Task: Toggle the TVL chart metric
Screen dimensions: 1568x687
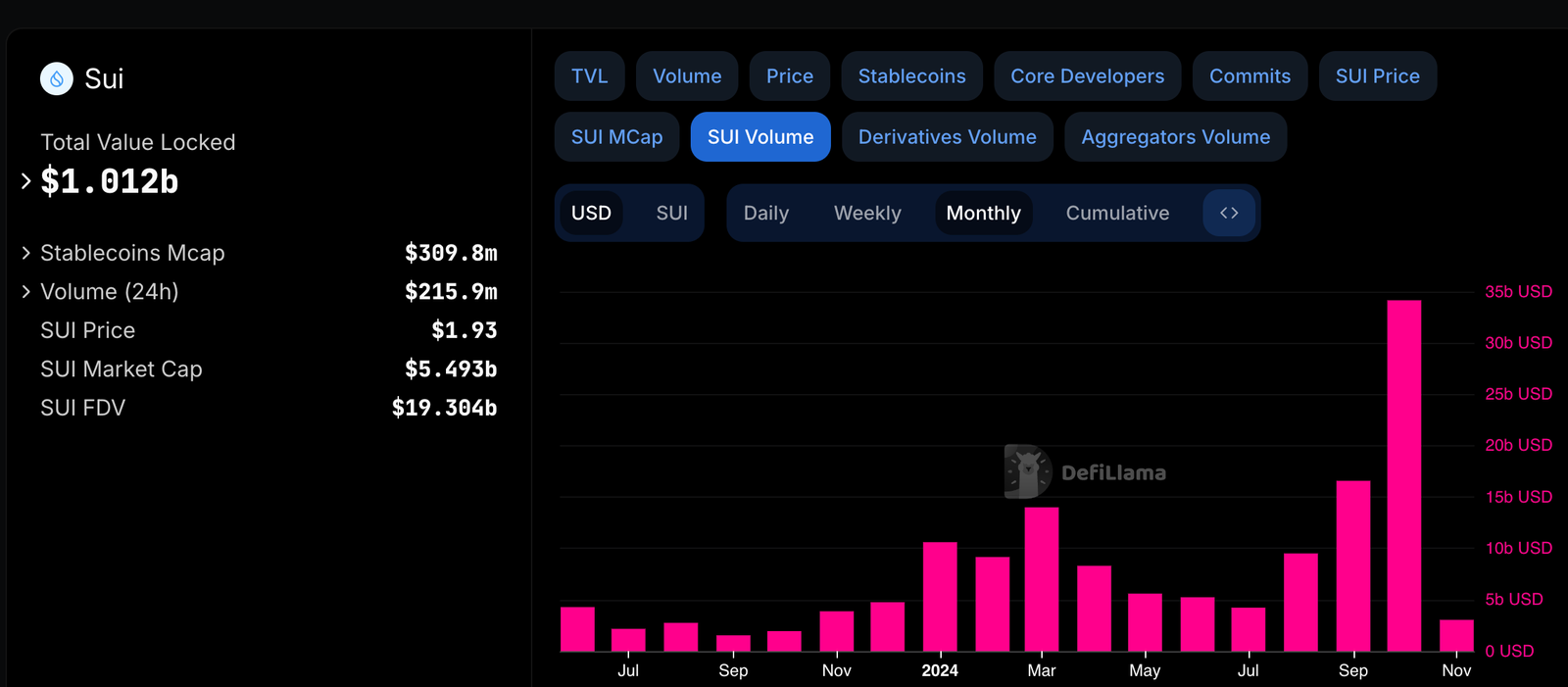Action: (589, 76)
